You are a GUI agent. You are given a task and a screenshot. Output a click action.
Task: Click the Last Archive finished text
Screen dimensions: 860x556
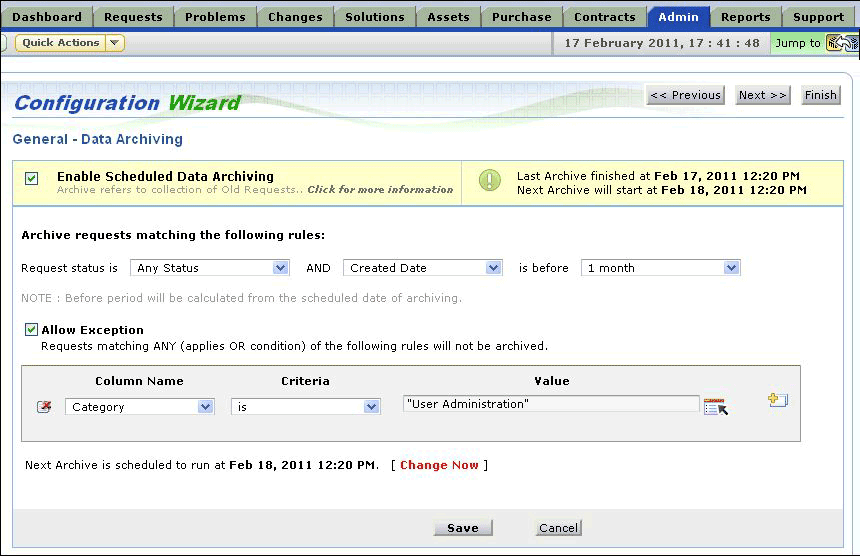658,176
